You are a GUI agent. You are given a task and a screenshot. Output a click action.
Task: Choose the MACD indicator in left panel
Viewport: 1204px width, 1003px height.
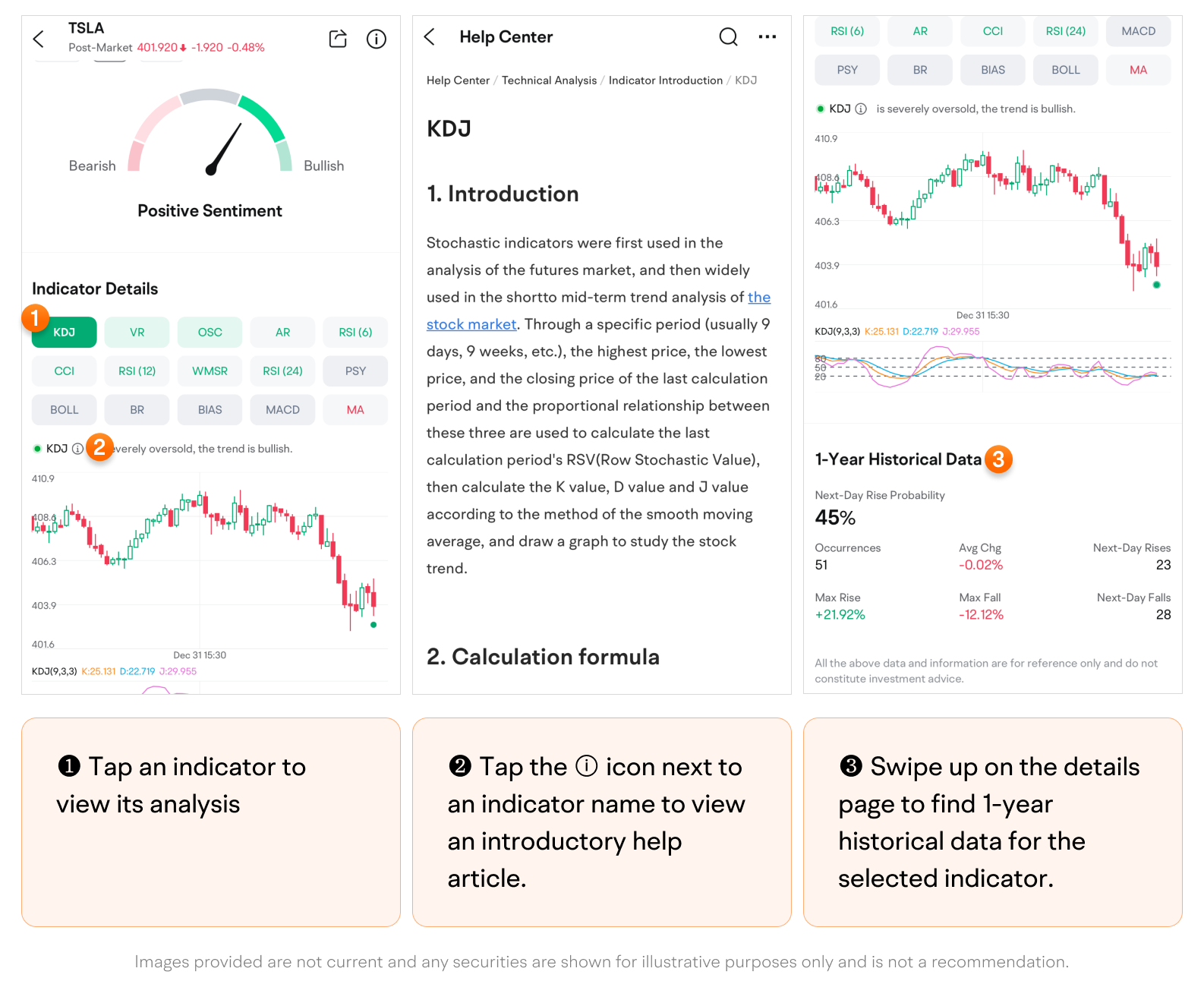click(282, 409)
